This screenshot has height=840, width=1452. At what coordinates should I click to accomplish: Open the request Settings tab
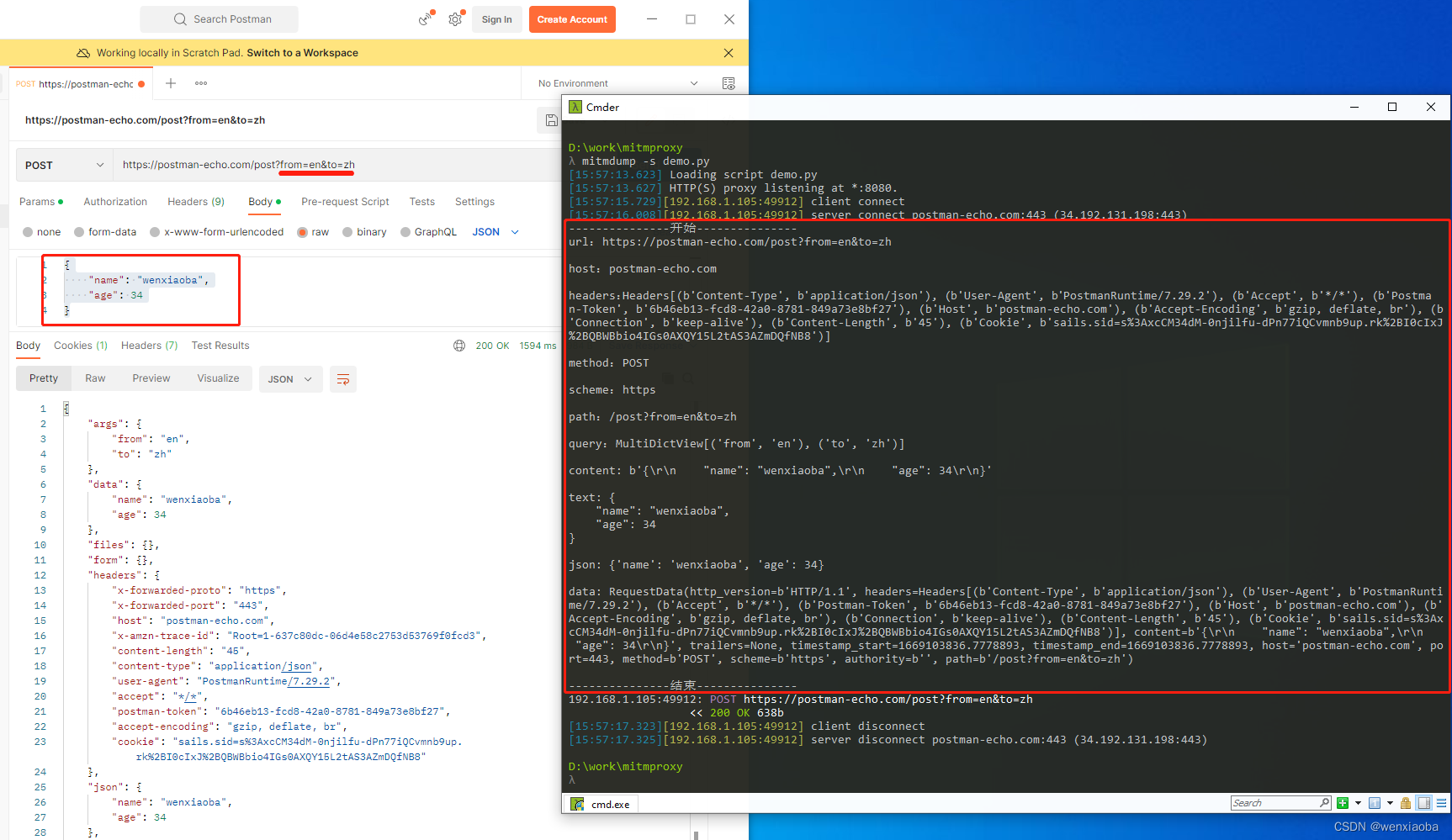click(474, 202)
